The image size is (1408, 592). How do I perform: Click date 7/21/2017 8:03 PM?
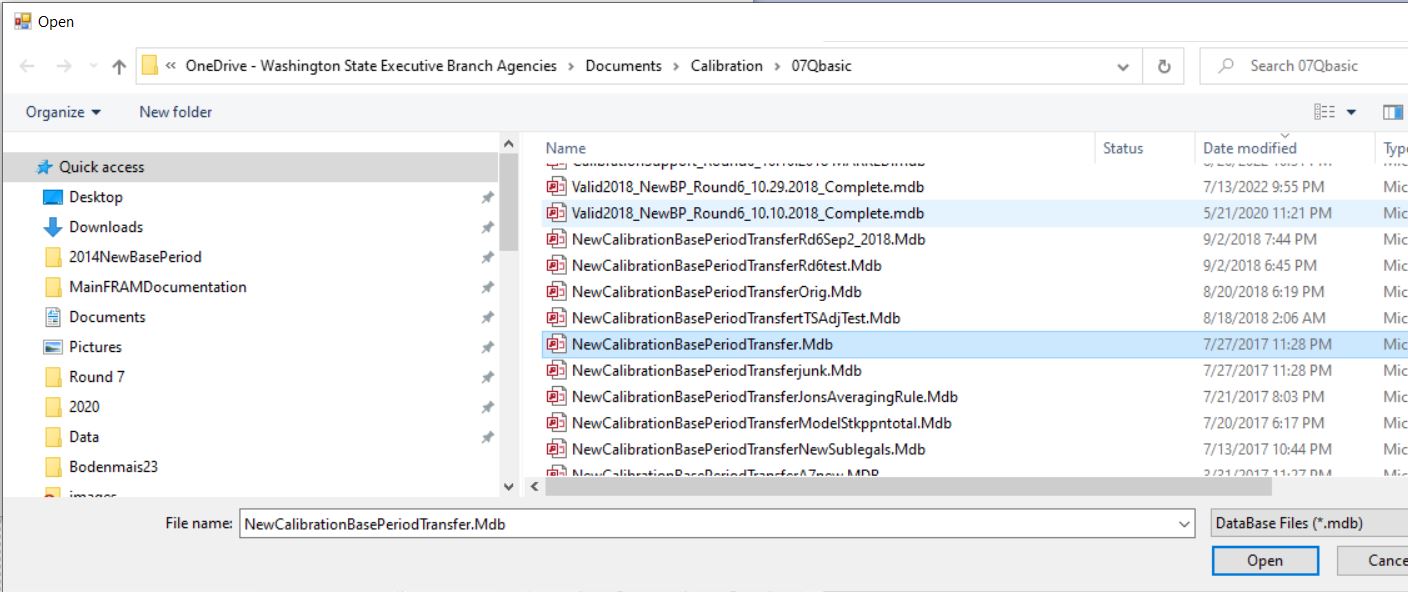[1264, 397]
